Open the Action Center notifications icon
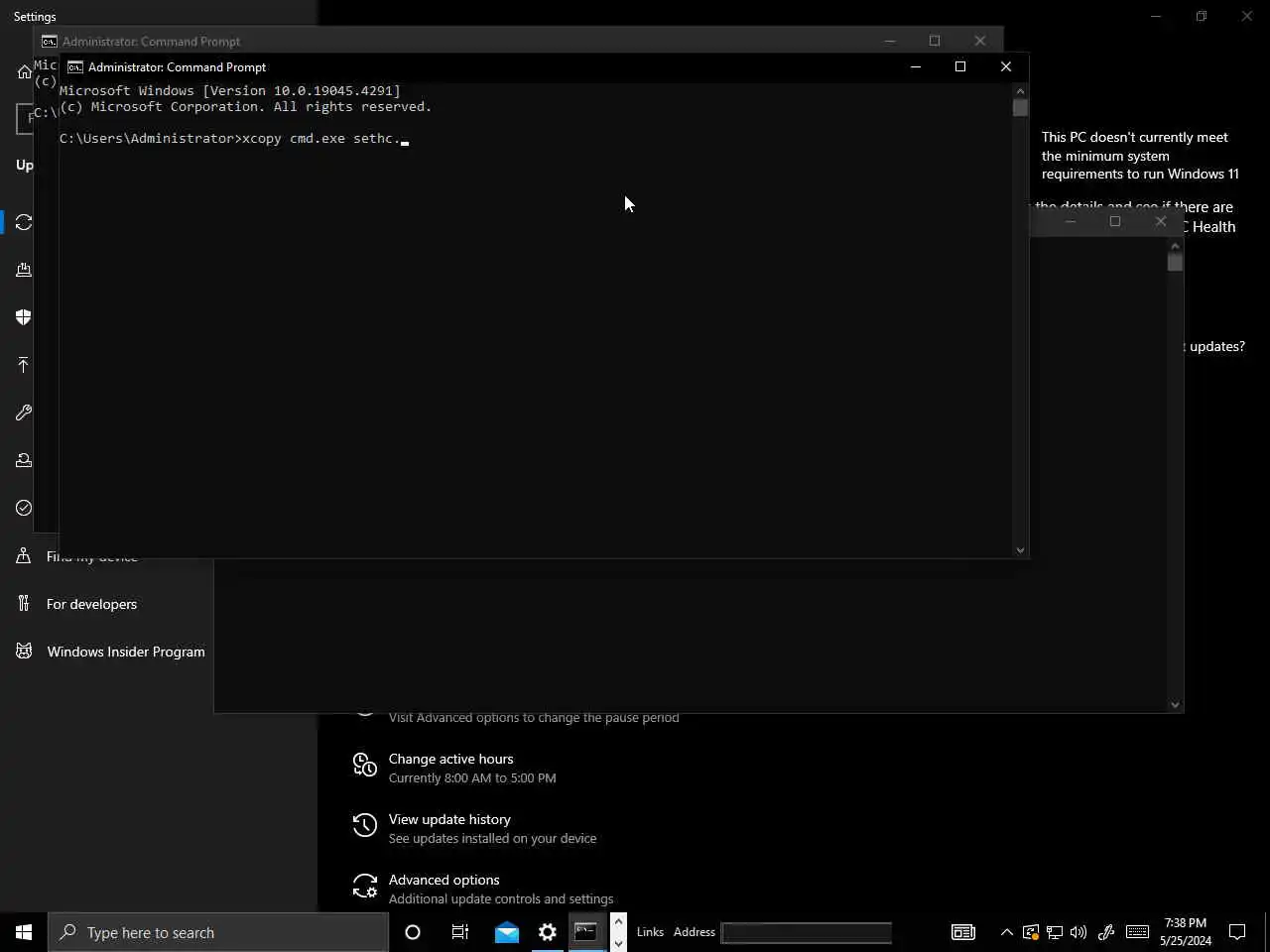 click(x=1237, y=932)
